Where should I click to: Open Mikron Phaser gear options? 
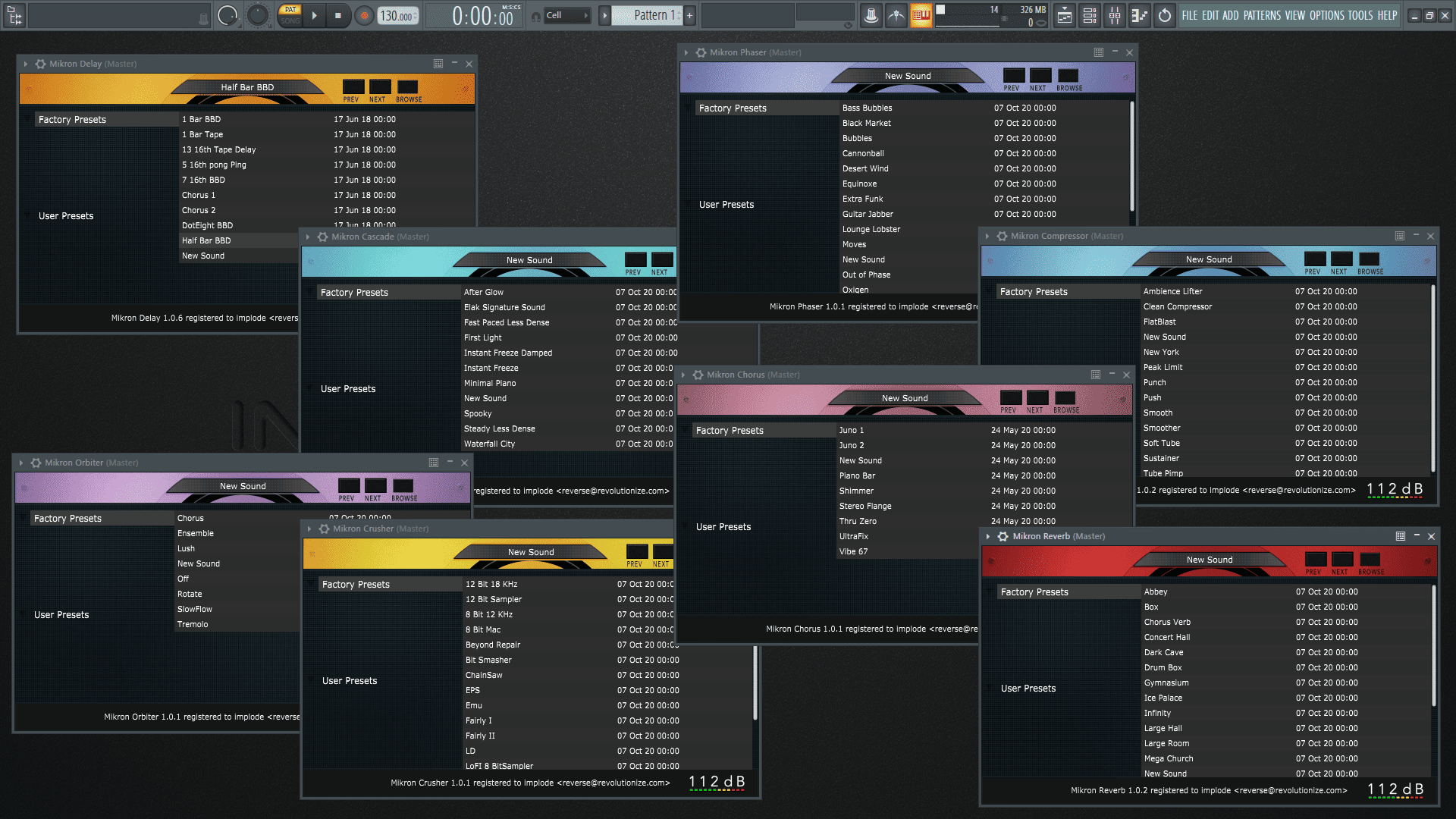coord(701,53)
